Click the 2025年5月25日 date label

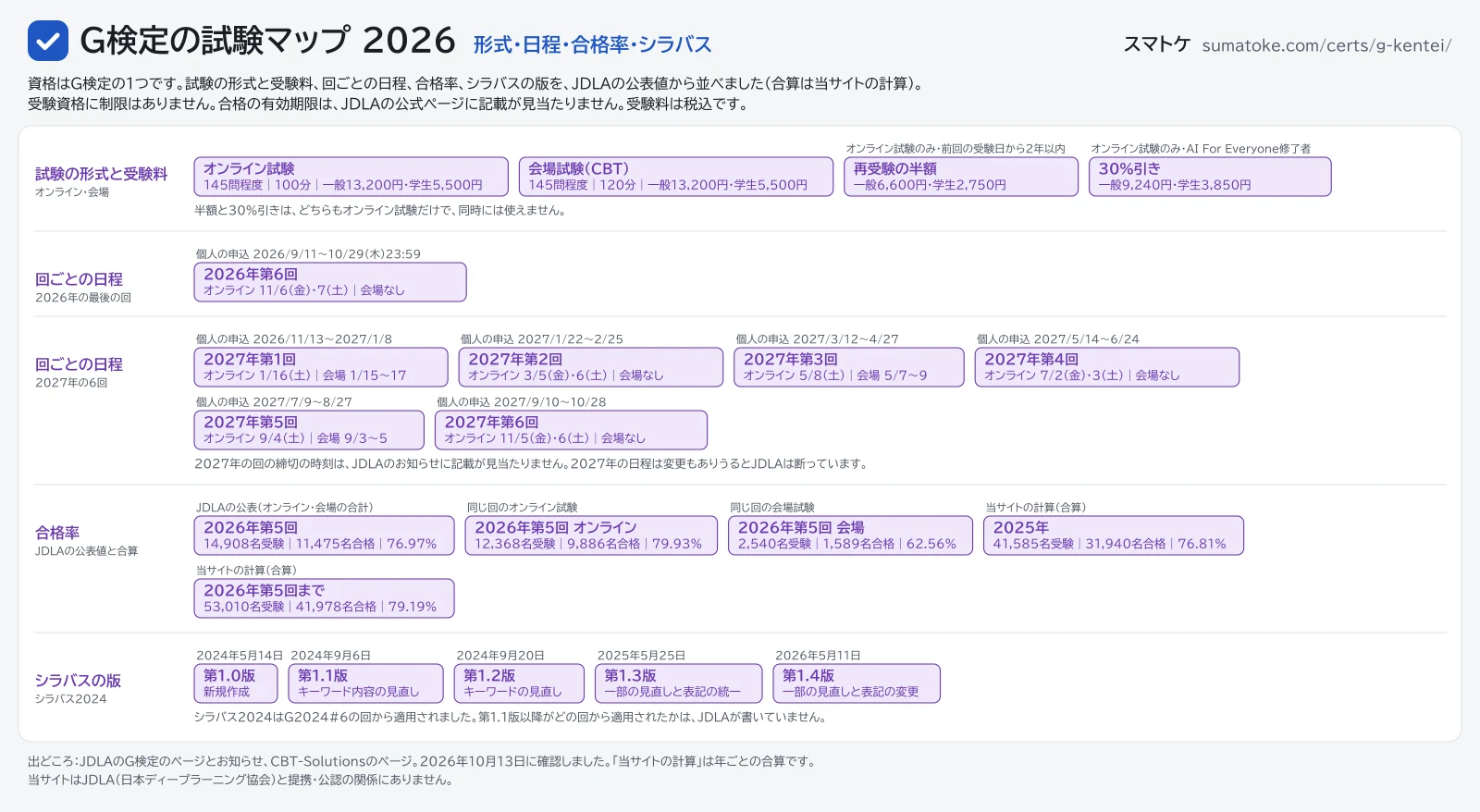[642, 655]
